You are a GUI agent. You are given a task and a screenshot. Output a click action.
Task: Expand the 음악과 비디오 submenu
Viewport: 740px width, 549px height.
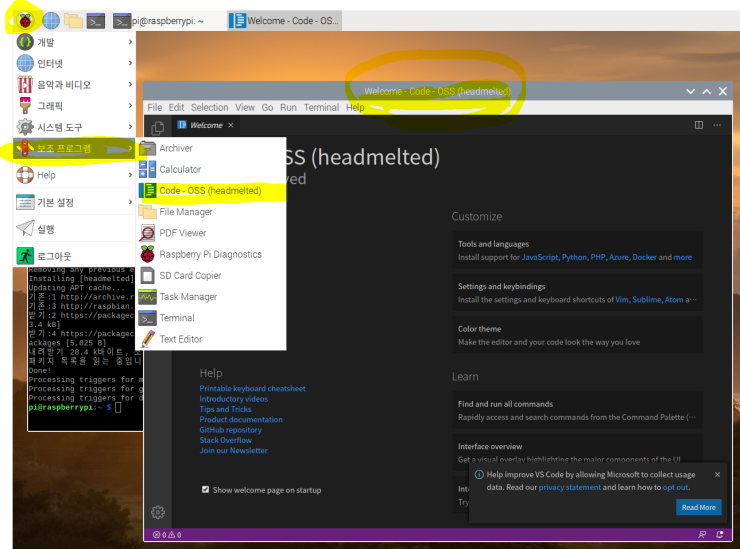point(75,84)
